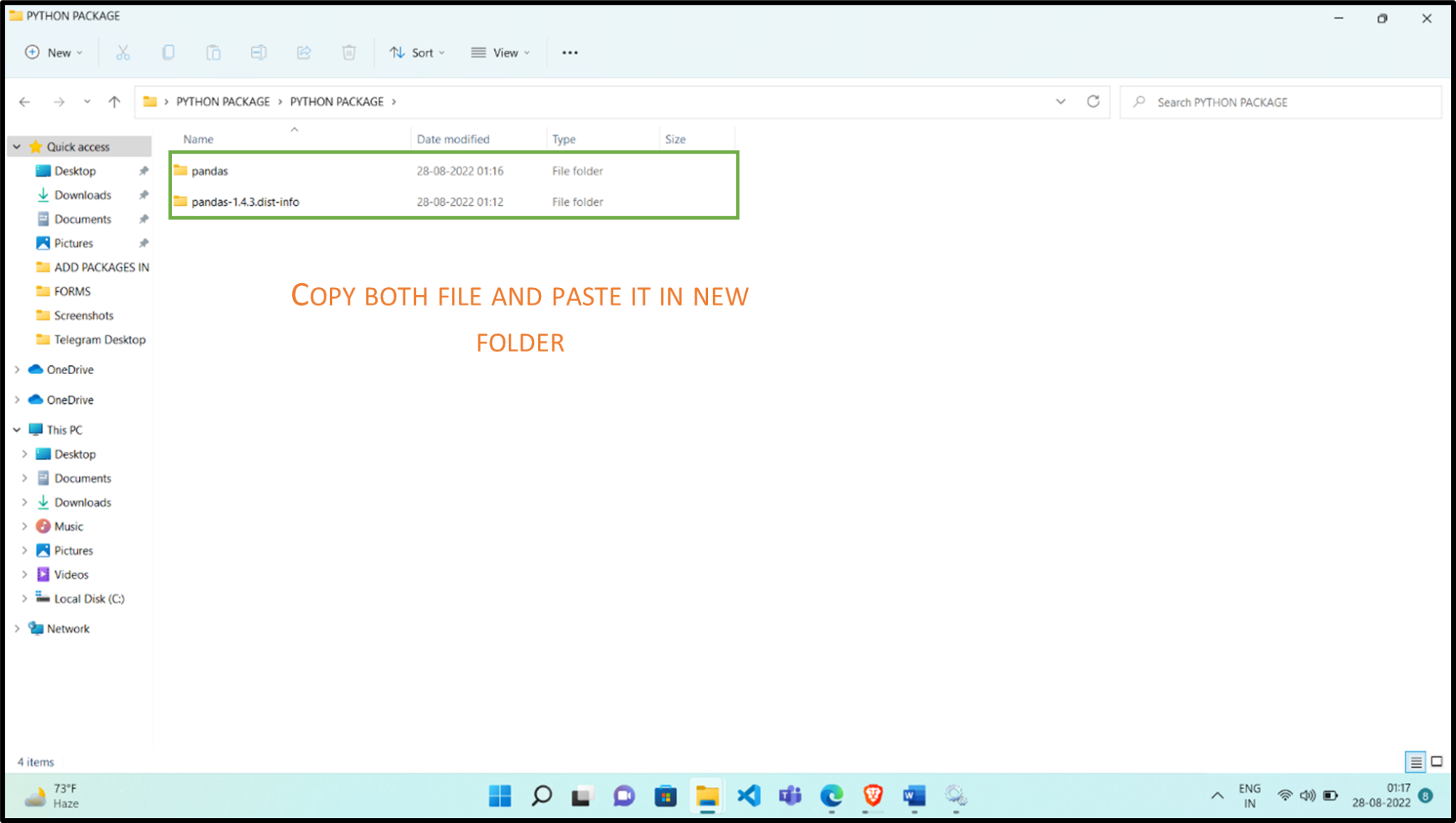
Task: Open Visual Studio Code from the taskbar
Action: point(749,796)
